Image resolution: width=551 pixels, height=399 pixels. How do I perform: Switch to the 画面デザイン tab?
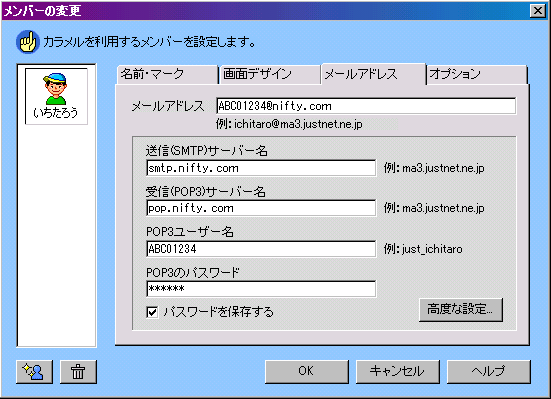(x=270, y=74)
